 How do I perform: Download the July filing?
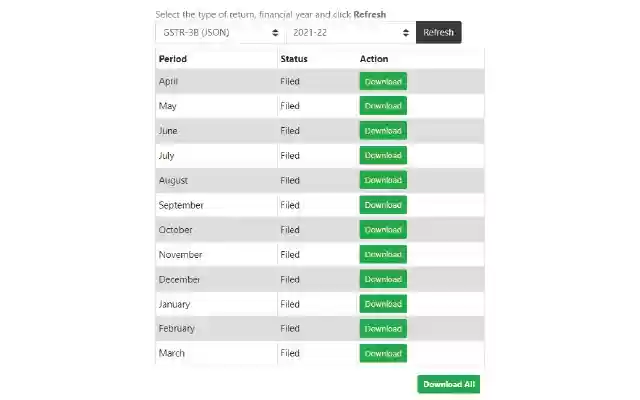coord(383,156)
